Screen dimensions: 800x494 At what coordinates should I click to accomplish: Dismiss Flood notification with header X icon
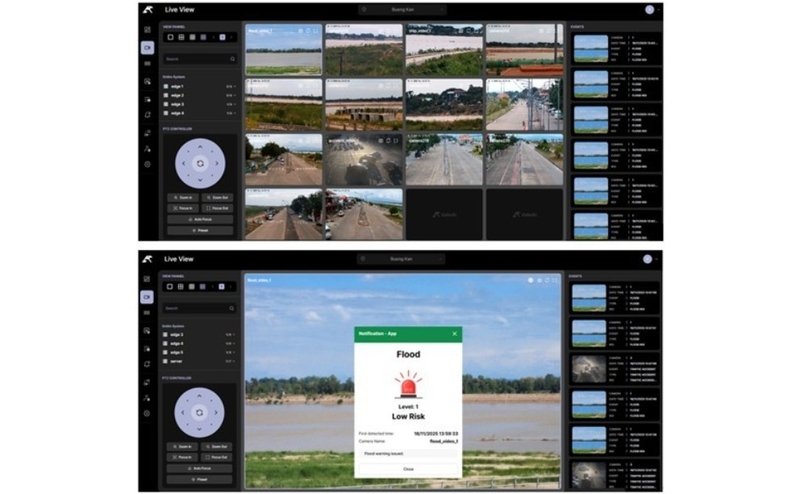[x=455, y=333]
